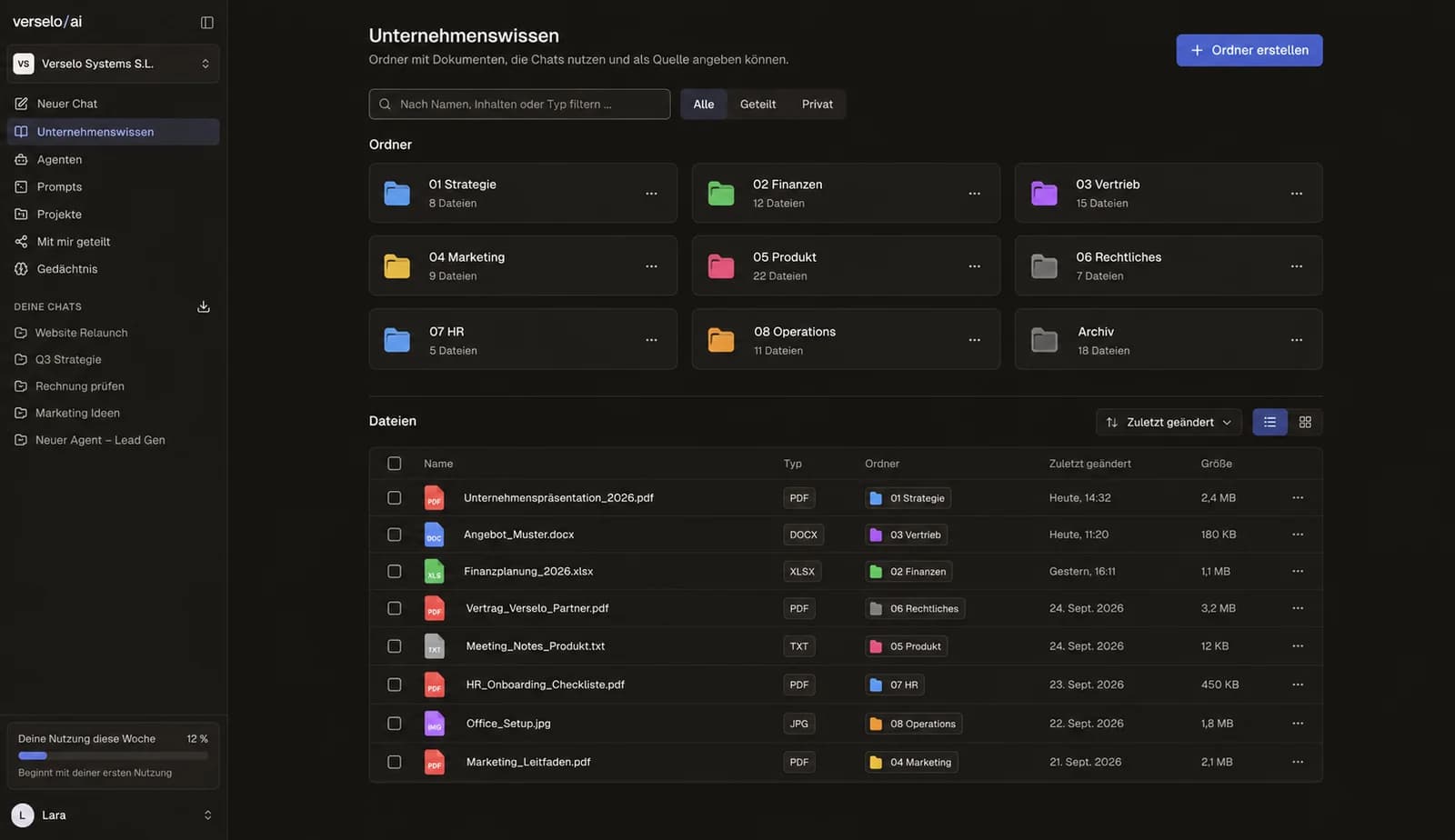Viewport: 1455px width, 840px height.
Task: Click the Ordner erstellen button
Action: pos(1249,50)
